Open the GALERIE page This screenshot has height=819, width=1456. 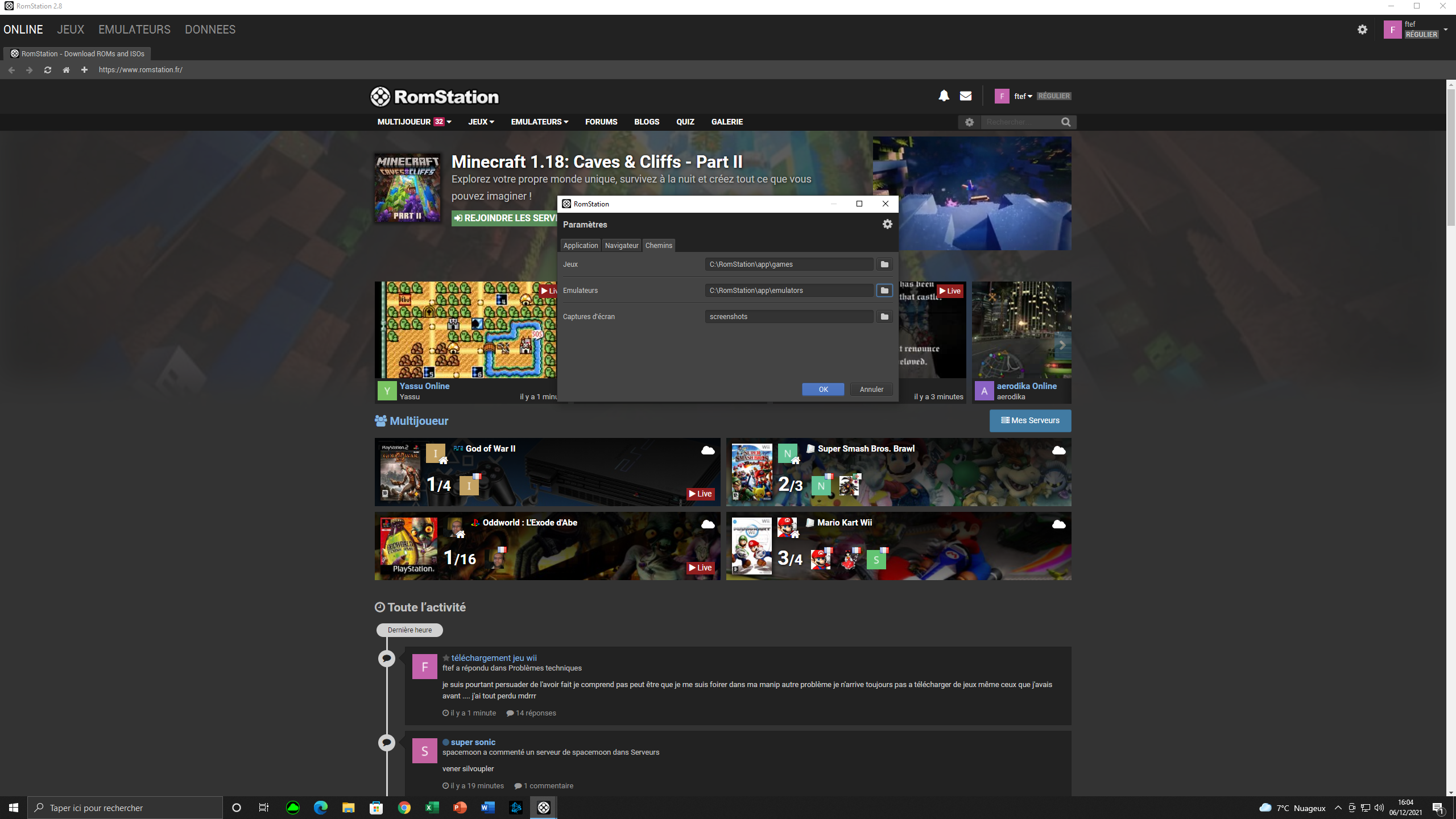pos(727,122)
